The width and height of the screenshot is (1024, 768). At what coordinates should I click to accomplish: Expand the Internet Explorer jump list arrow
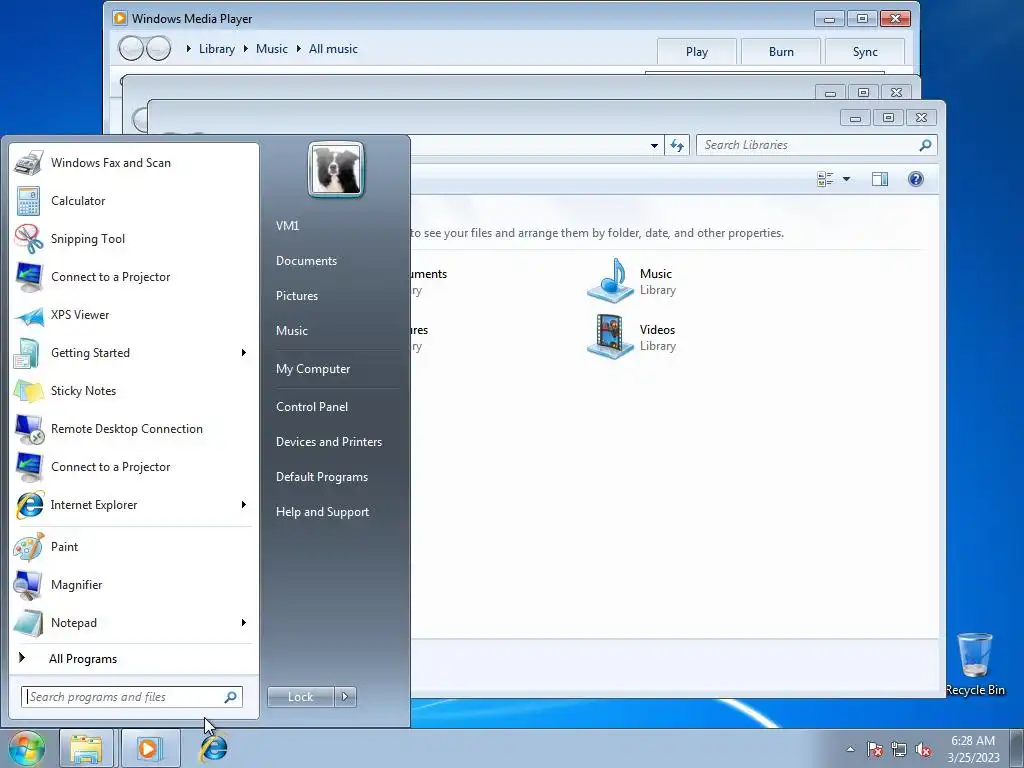244,505
